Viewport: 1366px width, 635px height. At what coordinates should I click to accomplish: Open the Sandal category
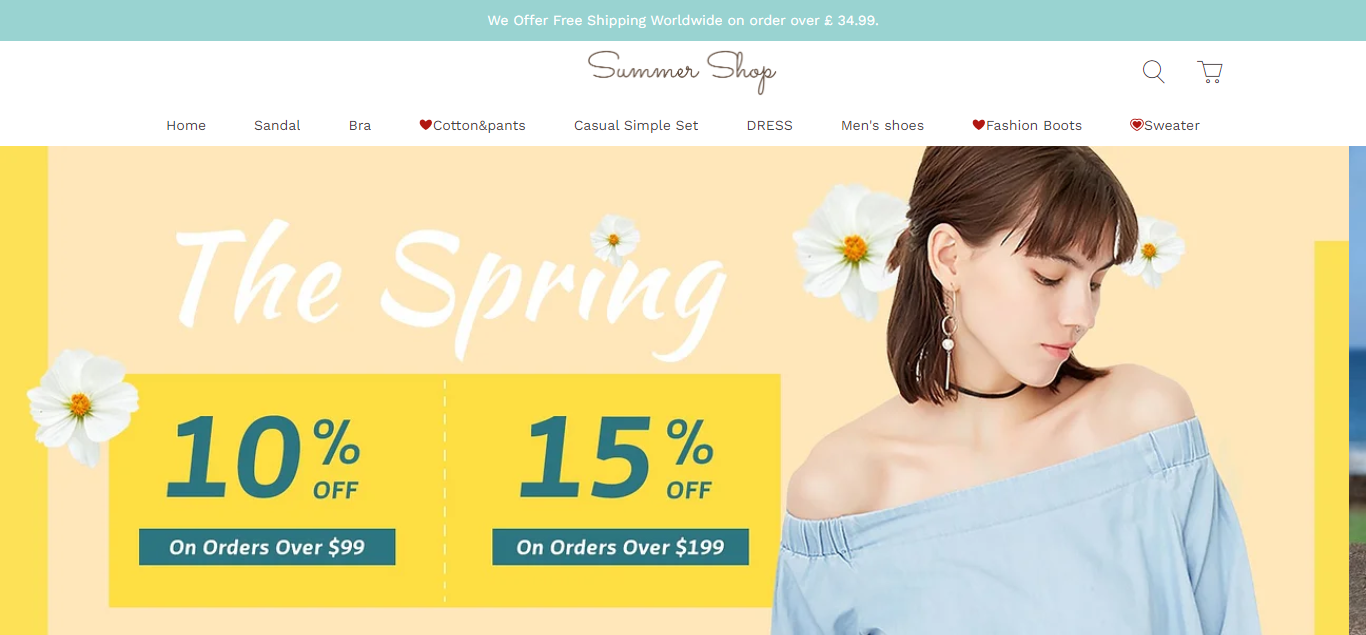(277, 125)
